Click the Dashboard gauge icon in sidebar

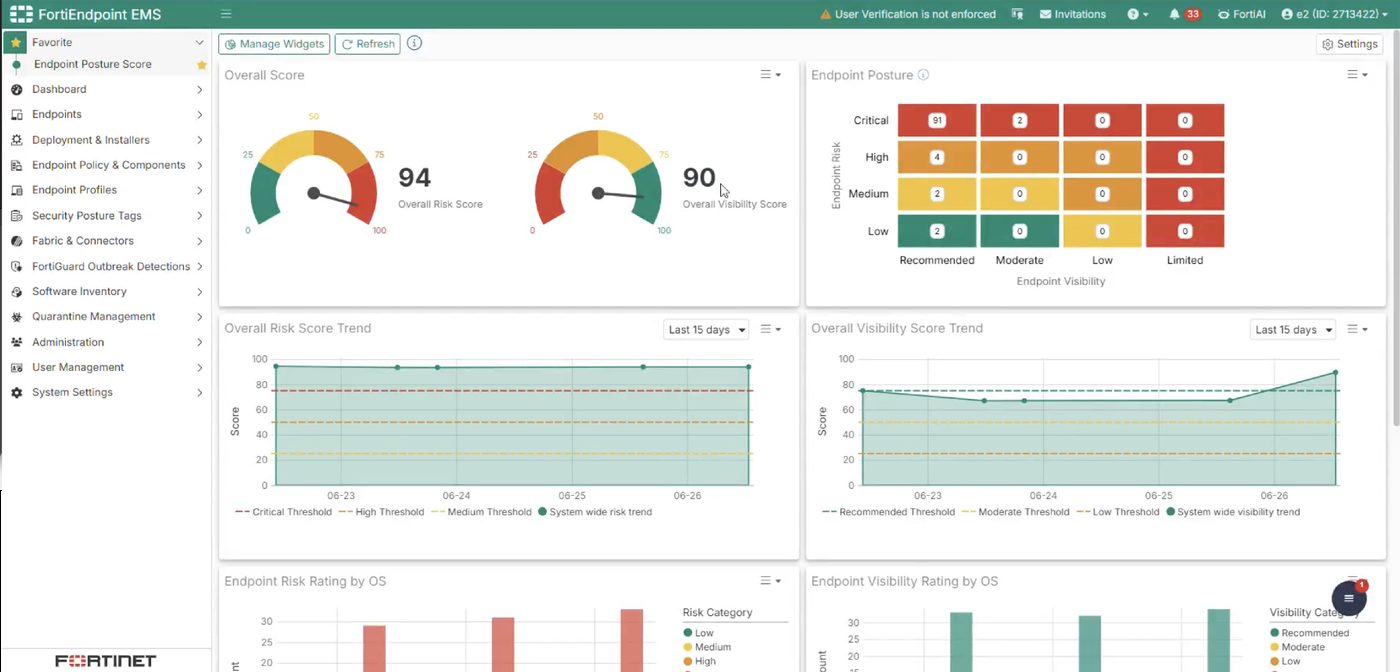(x=16, y=90)
